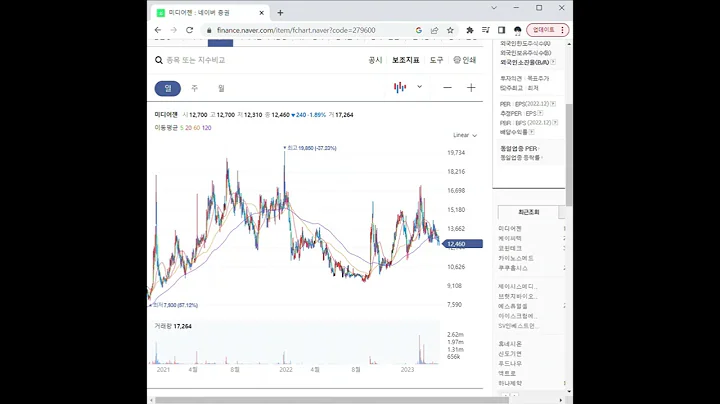720x404 pixels.
Task: Expand info icon next to 추정PER EPS
Action: (x=540, y=113)
